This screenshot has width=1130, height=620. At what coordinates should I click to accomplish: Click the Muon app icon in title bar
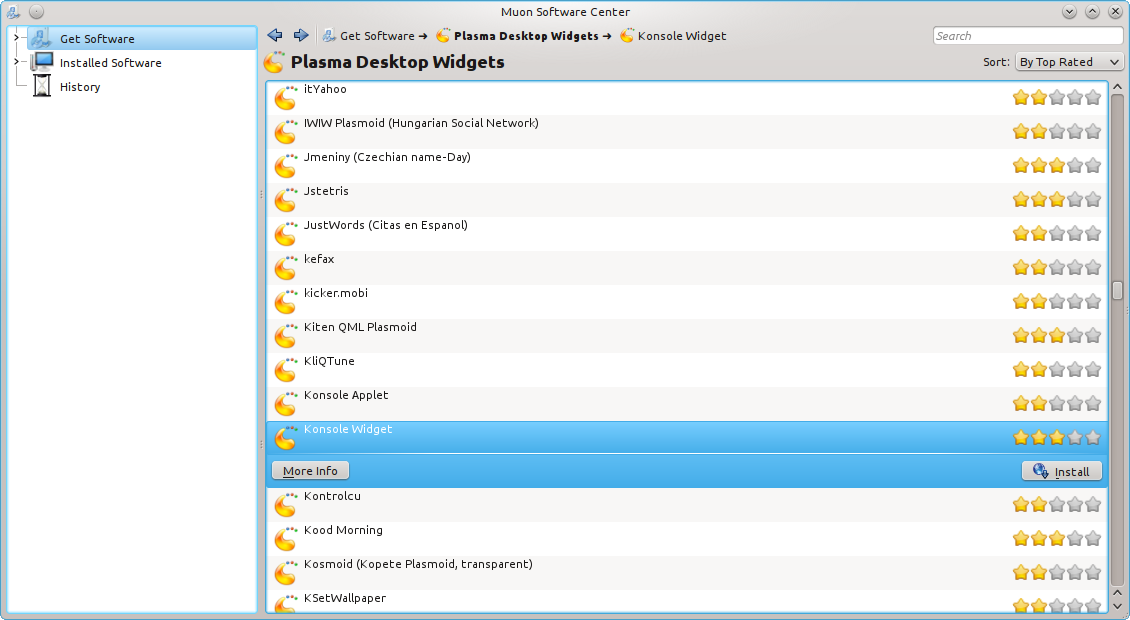12,12
